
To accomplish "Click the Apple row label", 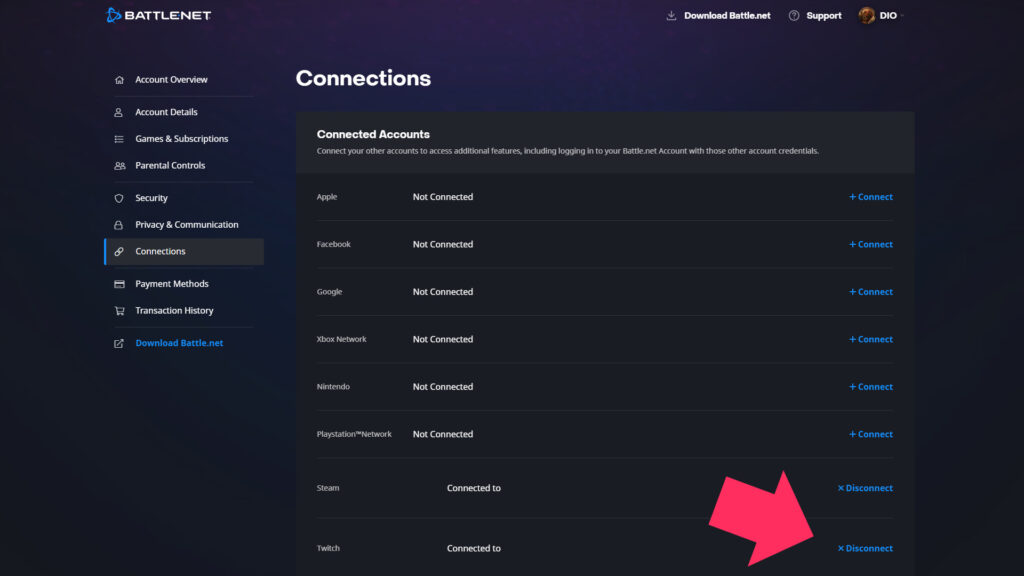I will pos(327,197).
